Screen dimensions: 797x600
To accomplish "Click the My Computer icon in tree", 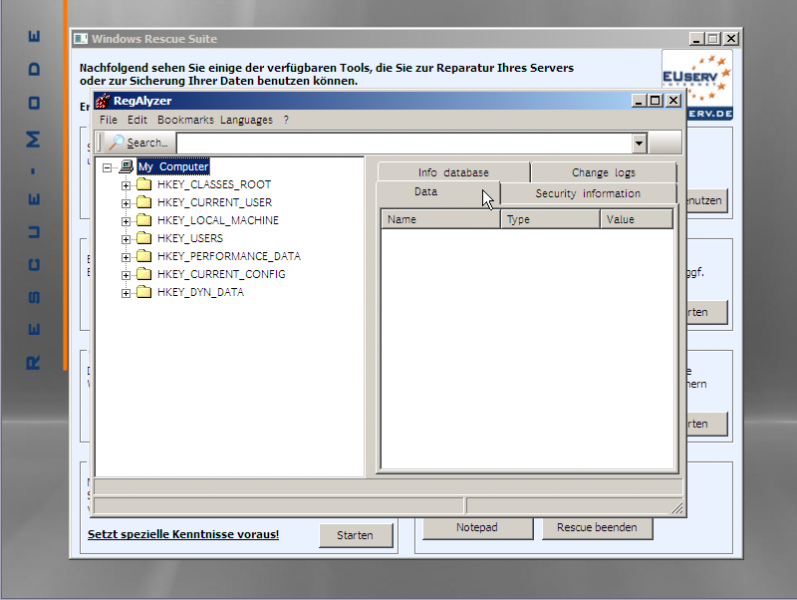I will click(126, 166).
